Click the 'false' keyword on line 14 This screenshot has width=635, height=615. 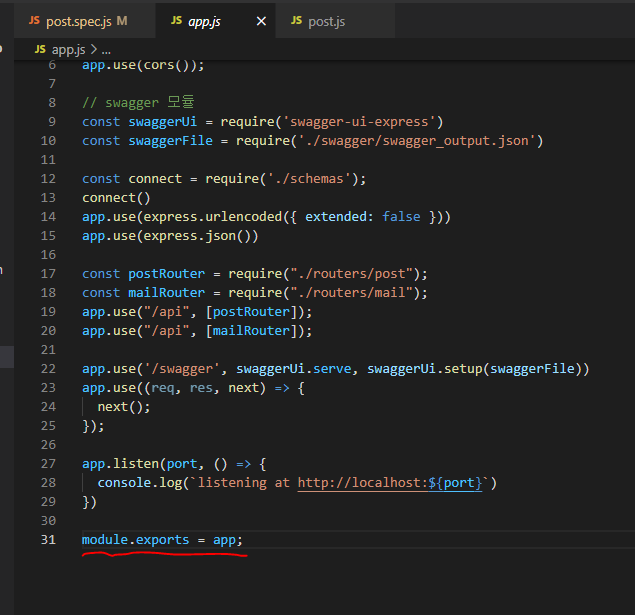coord(401,217)
